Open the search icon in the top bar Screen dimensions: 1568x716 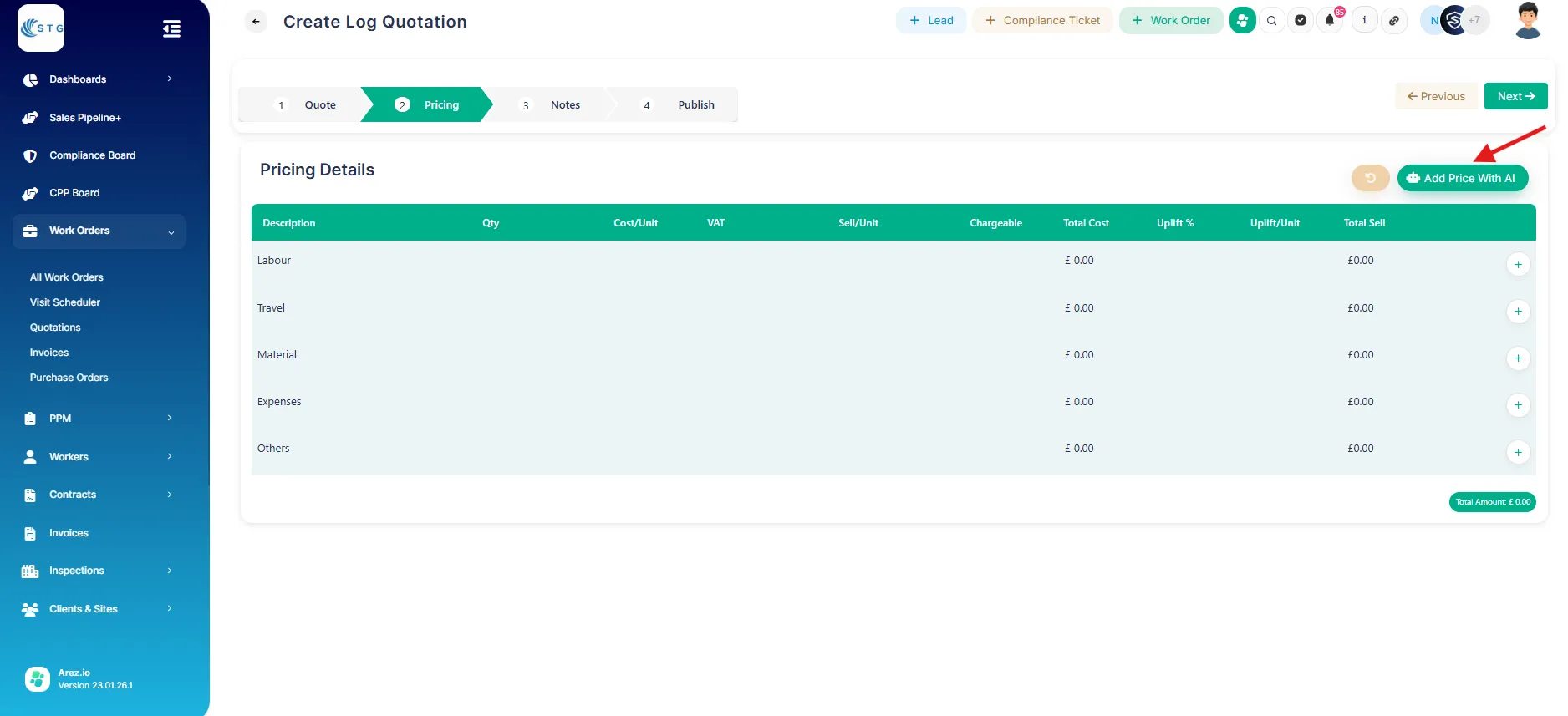(1271, 21)
